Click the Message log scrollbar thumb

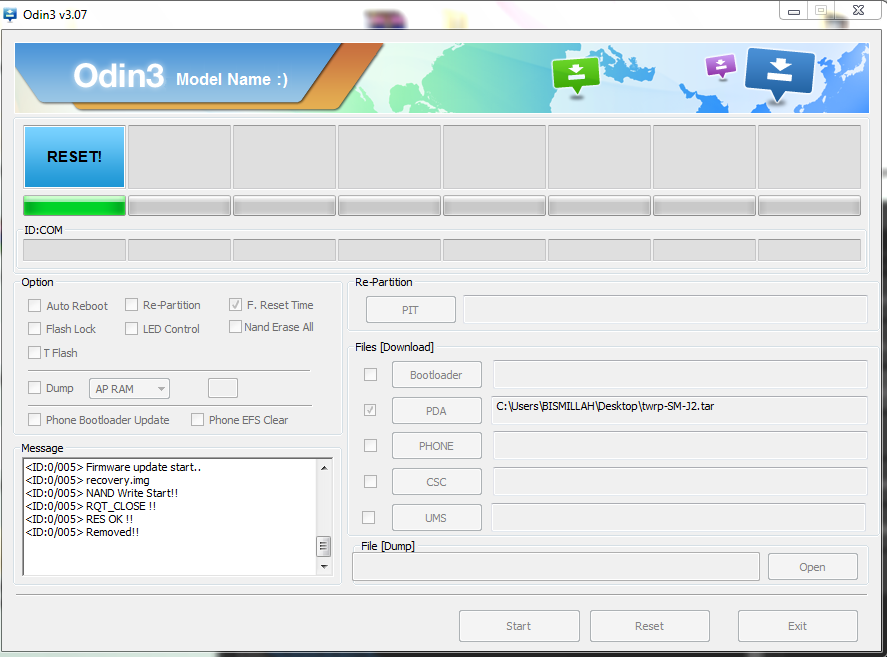pos(323,547)
